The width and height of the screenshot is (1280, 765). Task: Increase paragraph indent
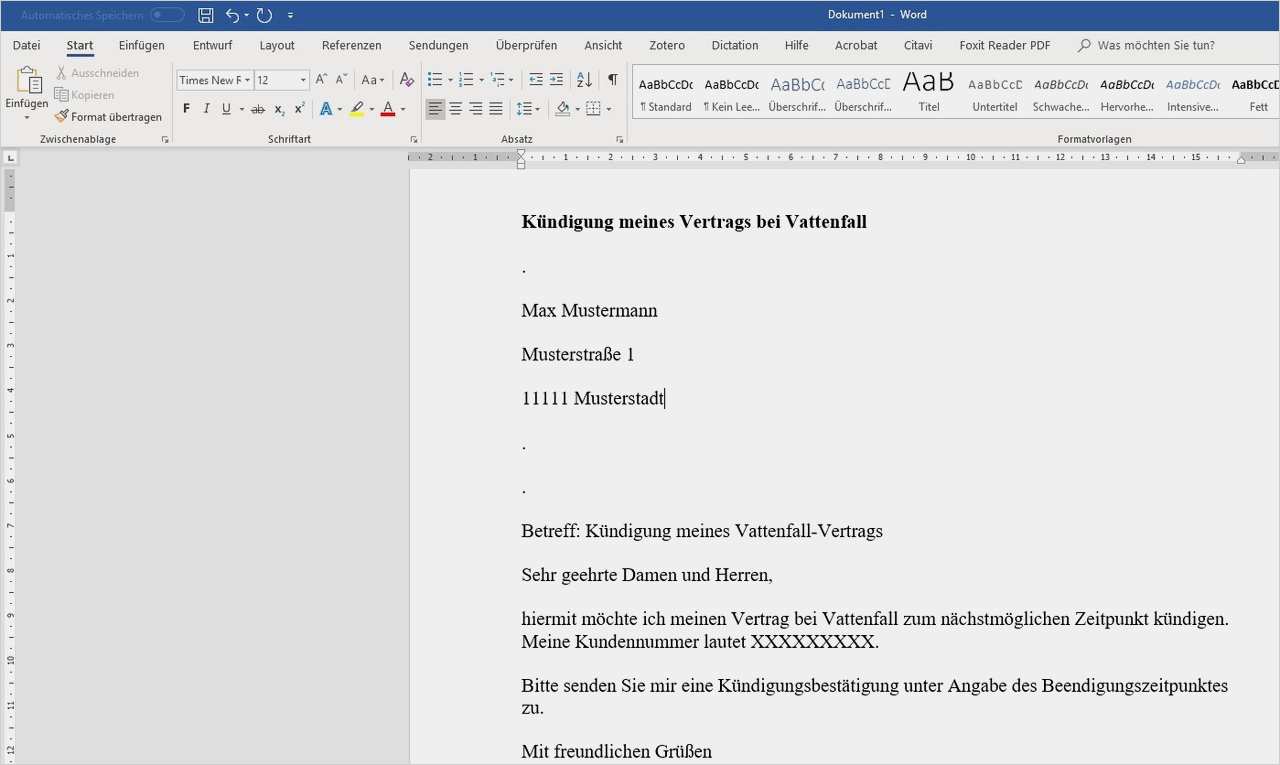click(557, 80)
